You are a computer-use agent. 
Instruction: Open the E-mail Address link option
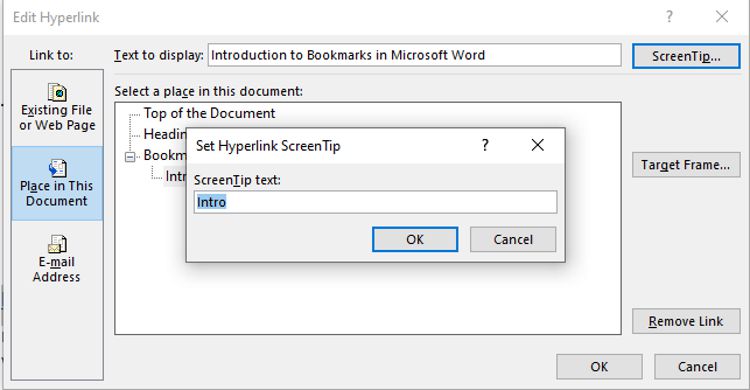57,259
